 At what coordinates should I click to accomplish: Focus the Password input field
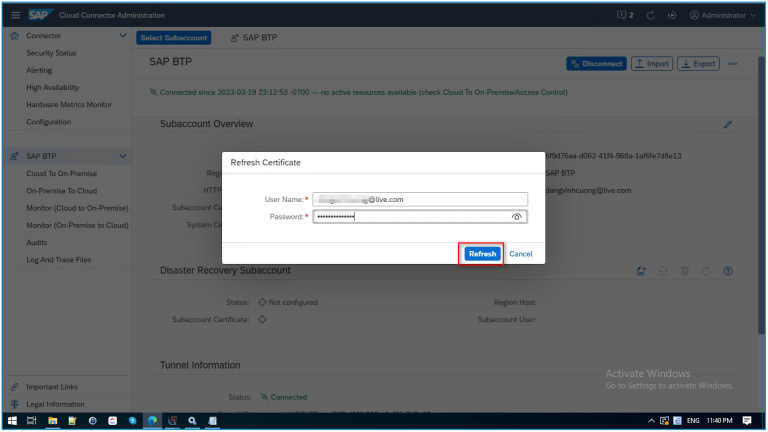(420, 216)
